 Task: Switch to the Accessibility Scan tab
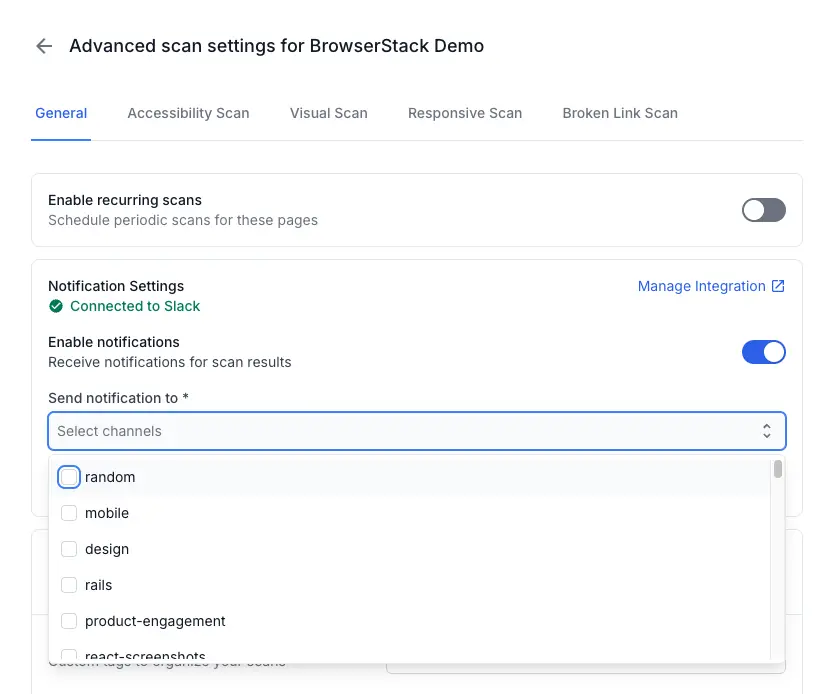[188, 113]
